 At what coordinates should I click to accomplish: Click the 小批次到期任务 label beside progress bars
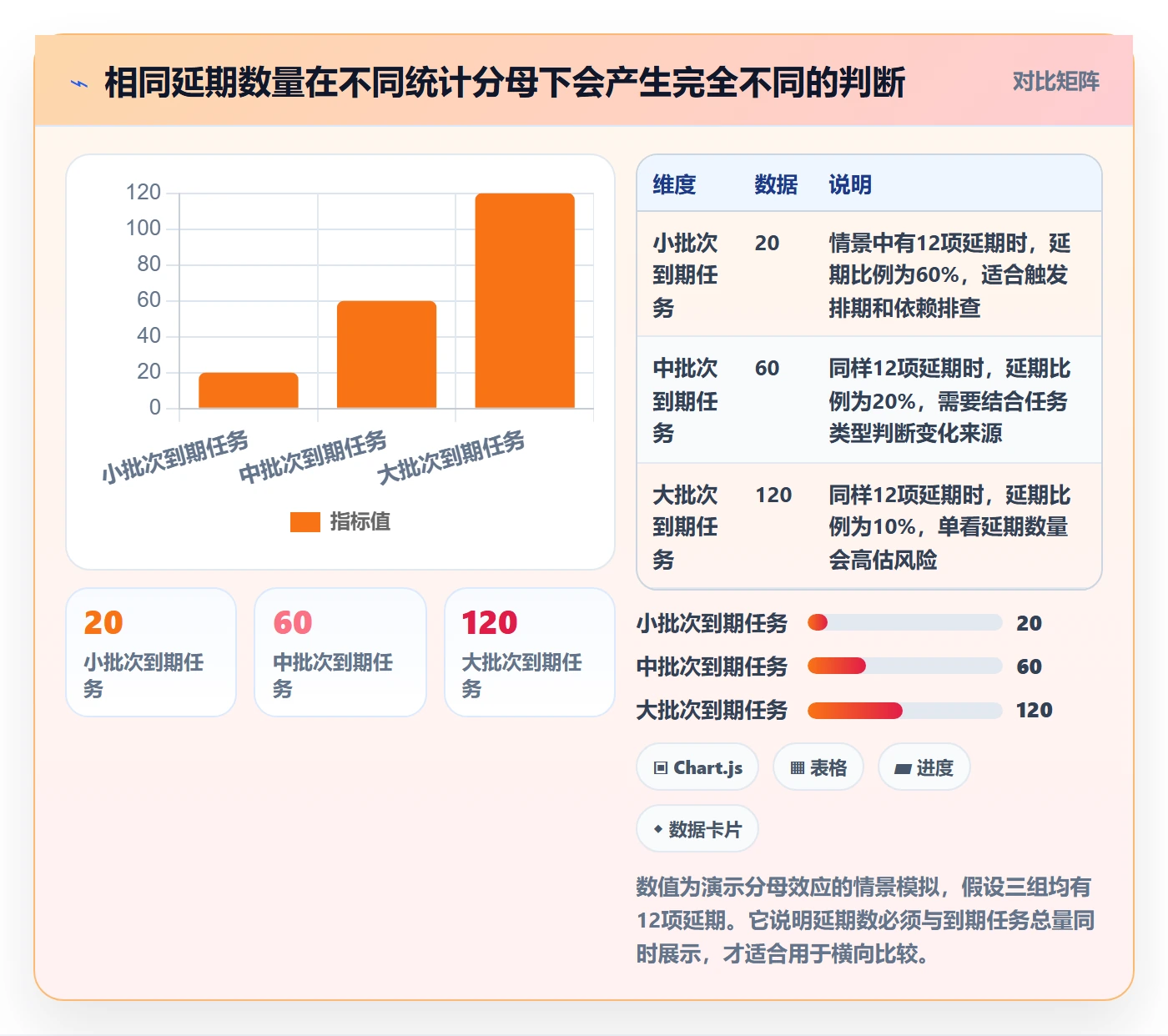click(x=712, y=622)
